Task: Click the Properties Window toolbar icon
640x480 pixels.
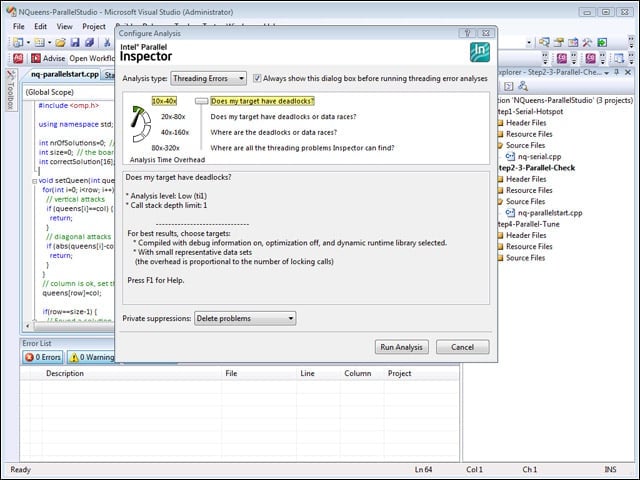Action: tap(558, 42)
